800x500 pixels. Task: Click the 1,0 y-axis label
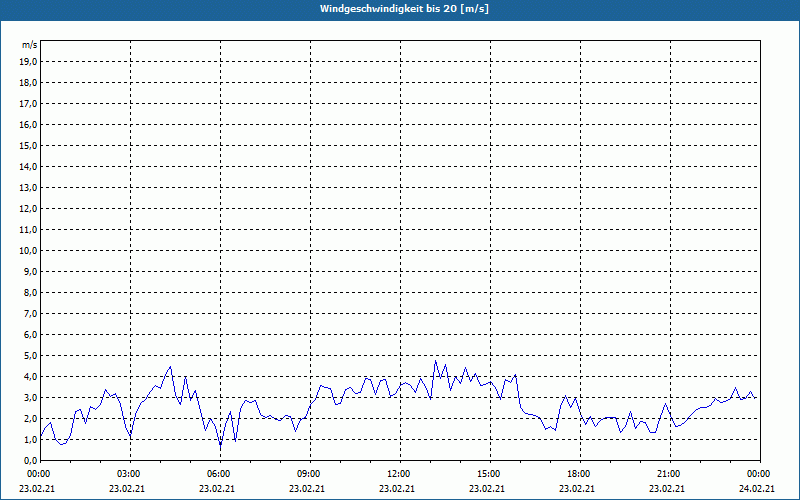pyautogui.click(x=30, y=439)
